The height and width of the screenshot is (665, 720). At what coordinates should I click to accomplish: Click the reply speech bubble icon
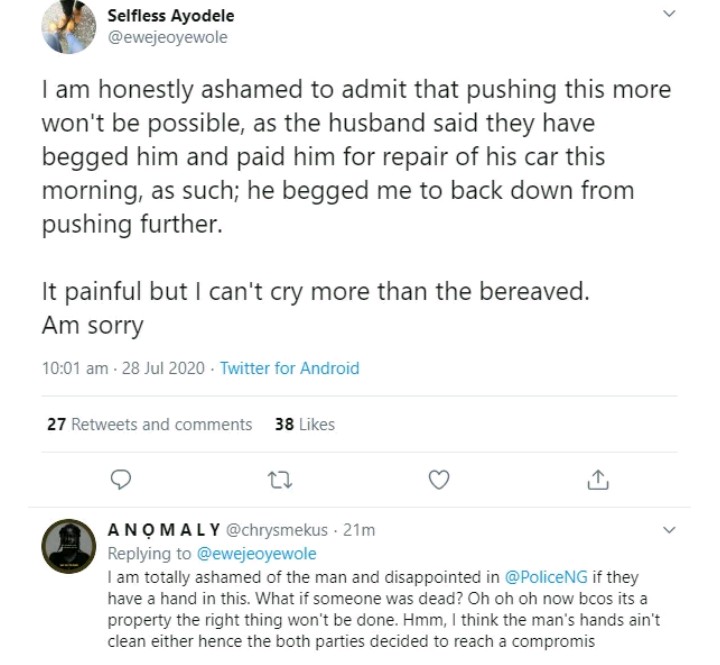(119, 481)
